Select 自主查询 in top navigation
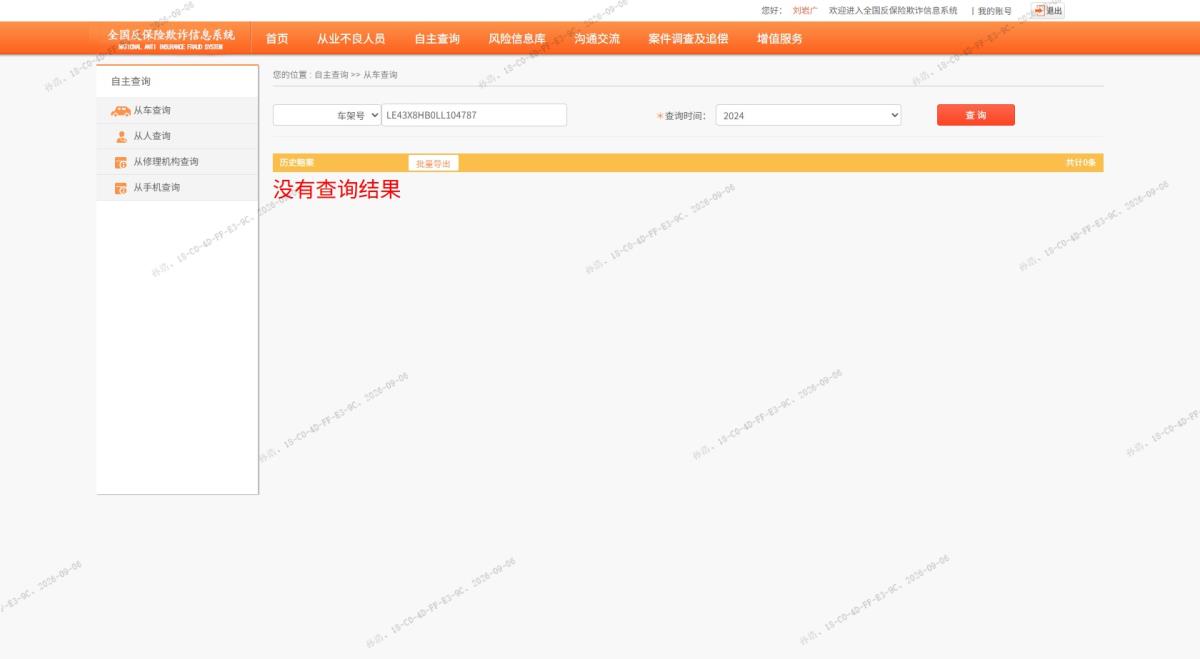1200x659 pixels. click(x=437, y=39)
